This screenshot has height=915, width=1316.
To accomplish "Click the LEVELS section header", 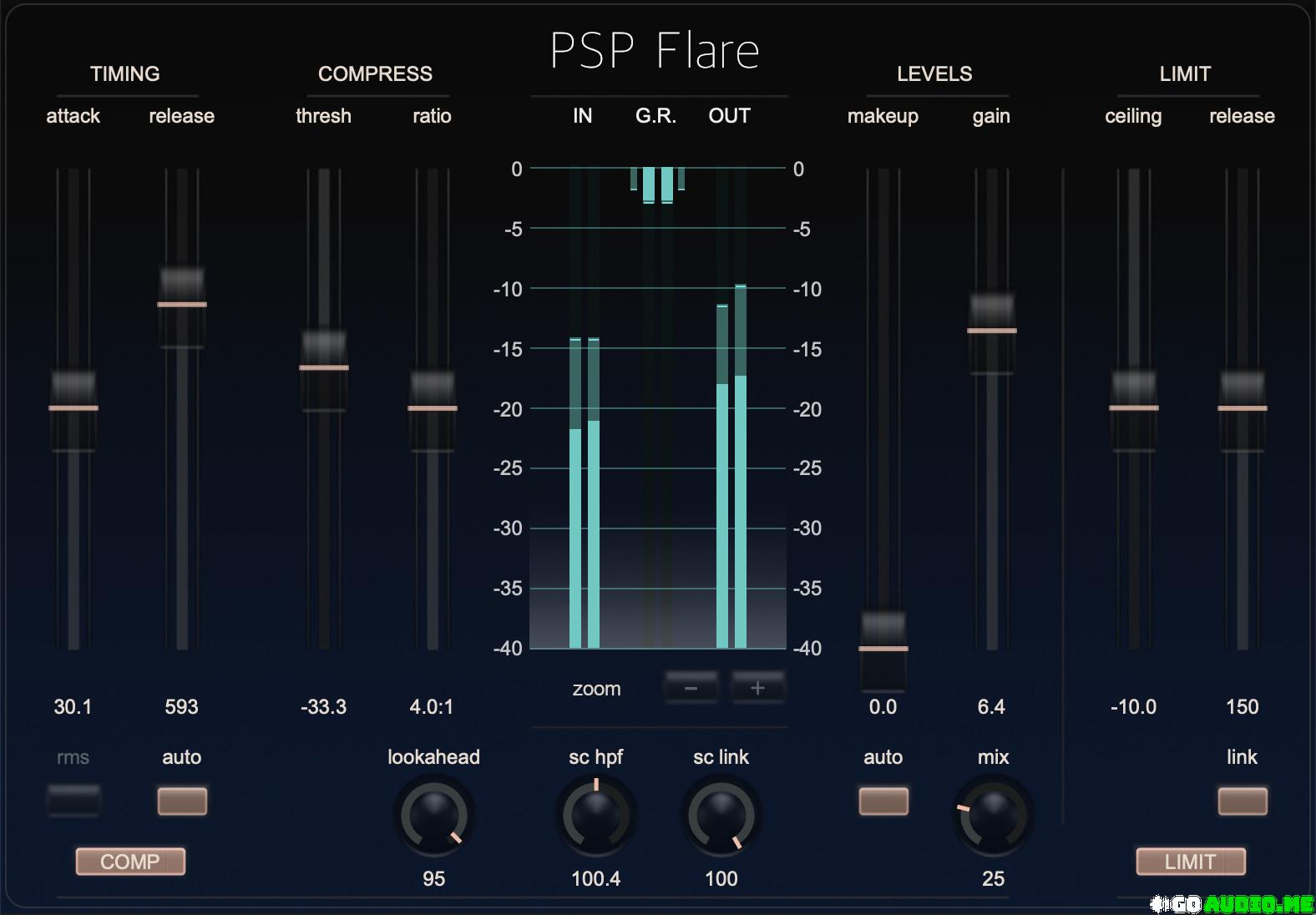I will [x=934, y=73].
